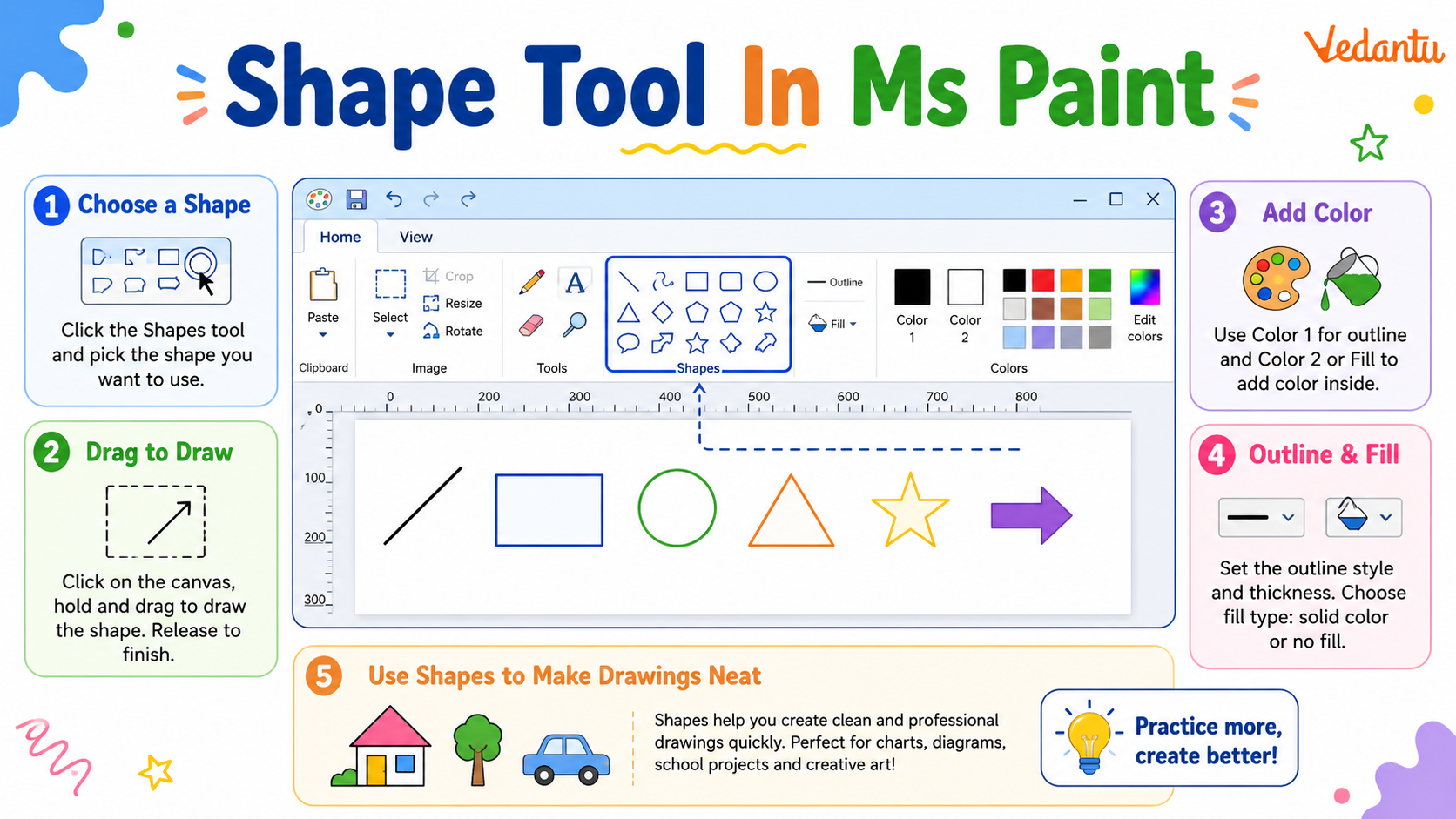Click the Choose a Shape heading
Image resolution: width=1456 pixels, height=819 pixels.
coord(165,205)
